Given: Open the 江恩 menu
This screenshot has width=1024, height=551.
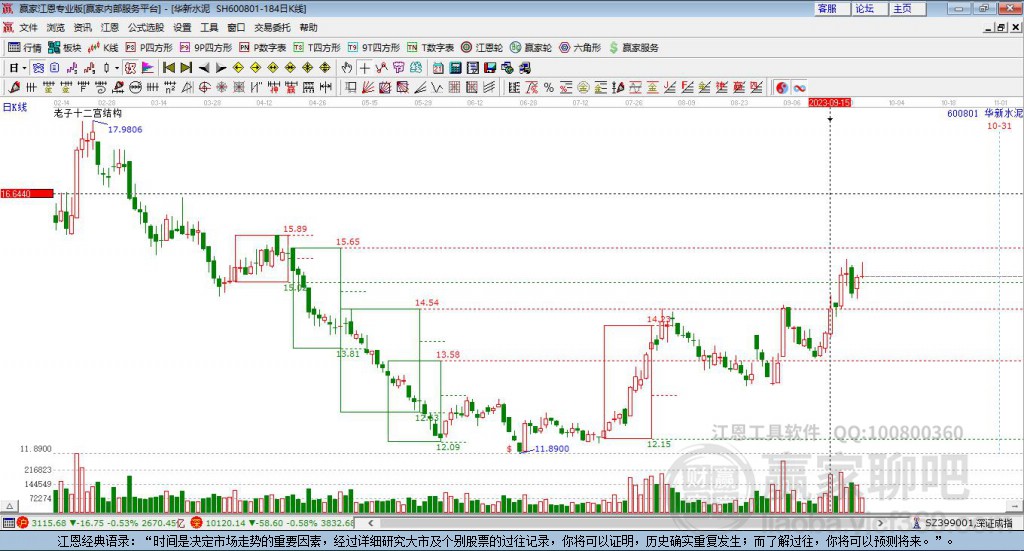Looking at the screenshot, I should click(110, 27).
